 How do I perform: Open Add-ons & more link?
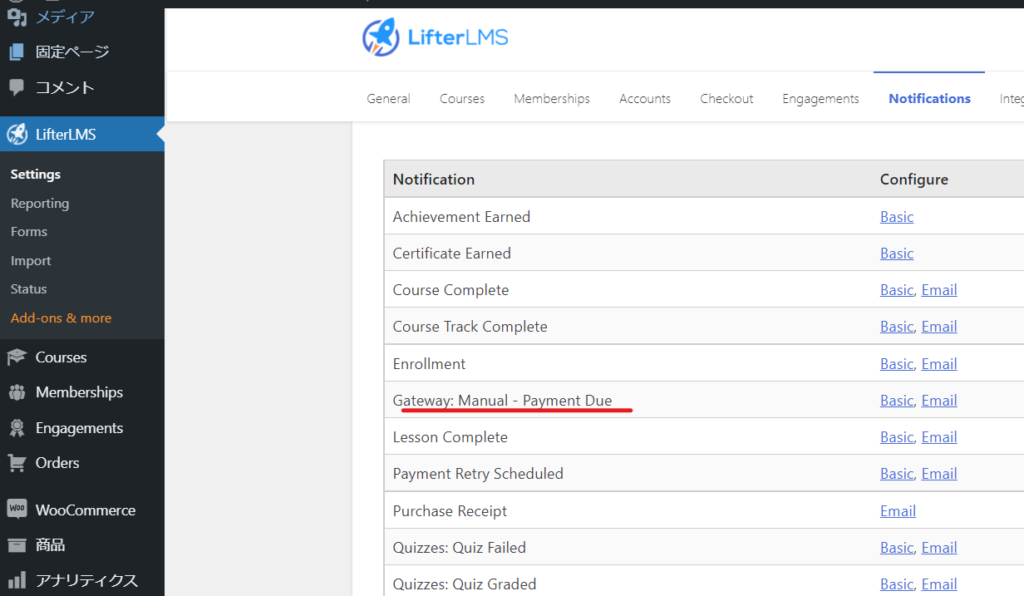[61, 318]
